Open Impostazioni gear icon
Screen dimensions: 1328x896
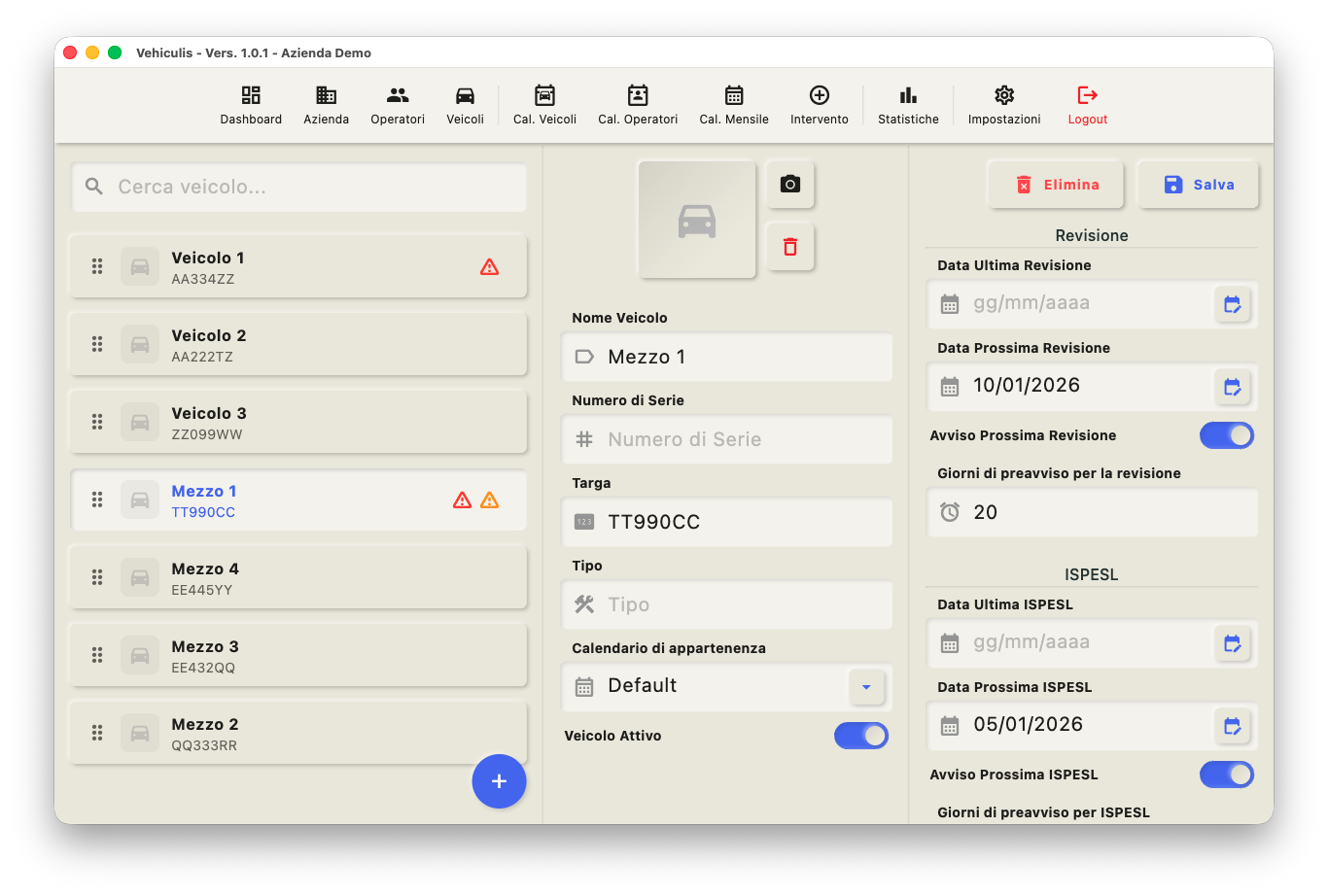(1004, 105)
